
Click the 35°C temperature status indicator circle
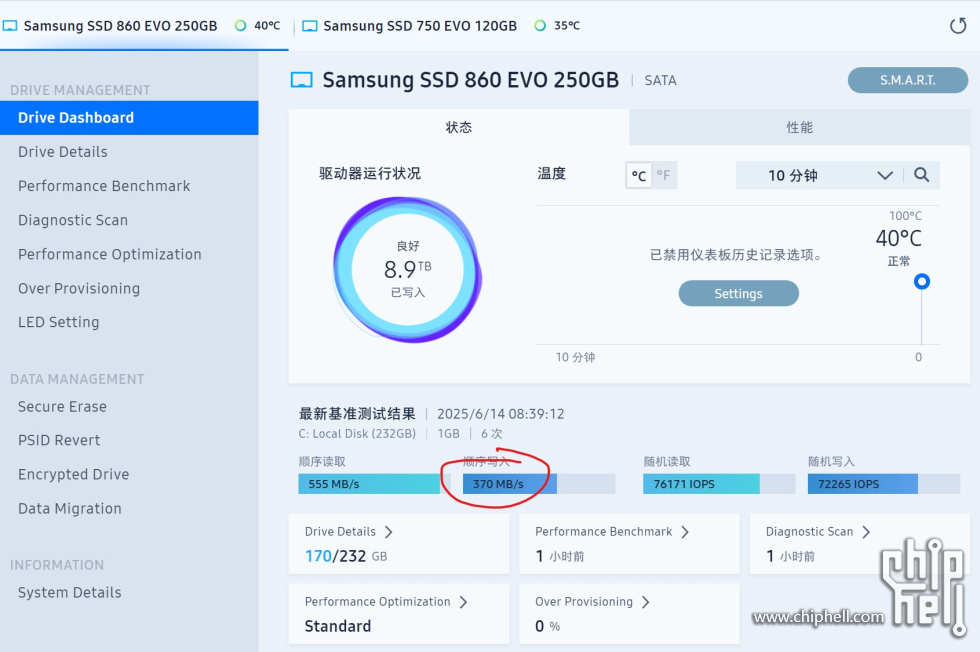tap(540, 26)
